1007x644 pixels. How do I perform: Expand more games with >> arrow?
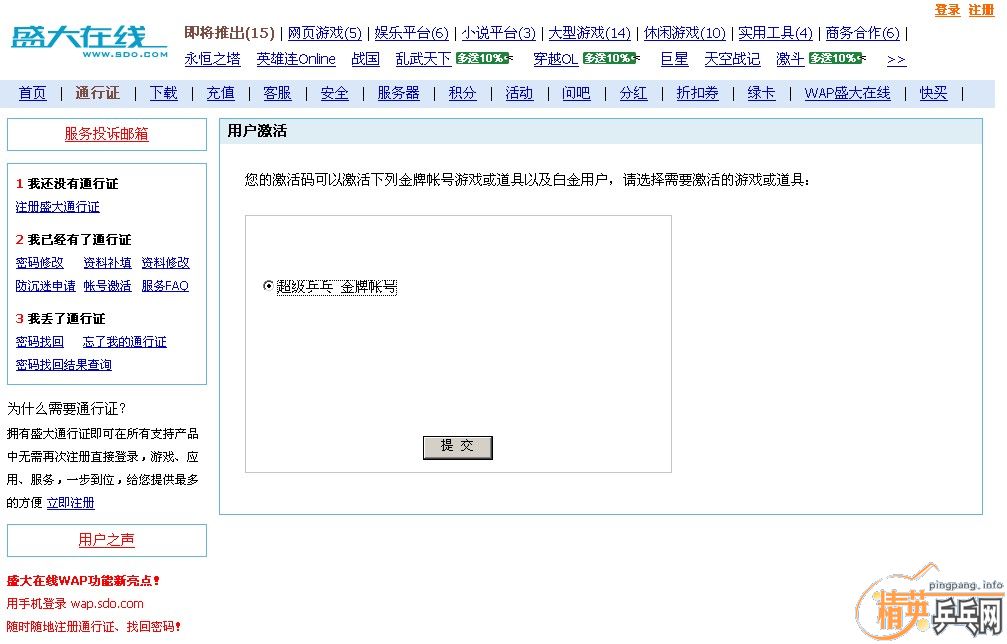point(897,60)
